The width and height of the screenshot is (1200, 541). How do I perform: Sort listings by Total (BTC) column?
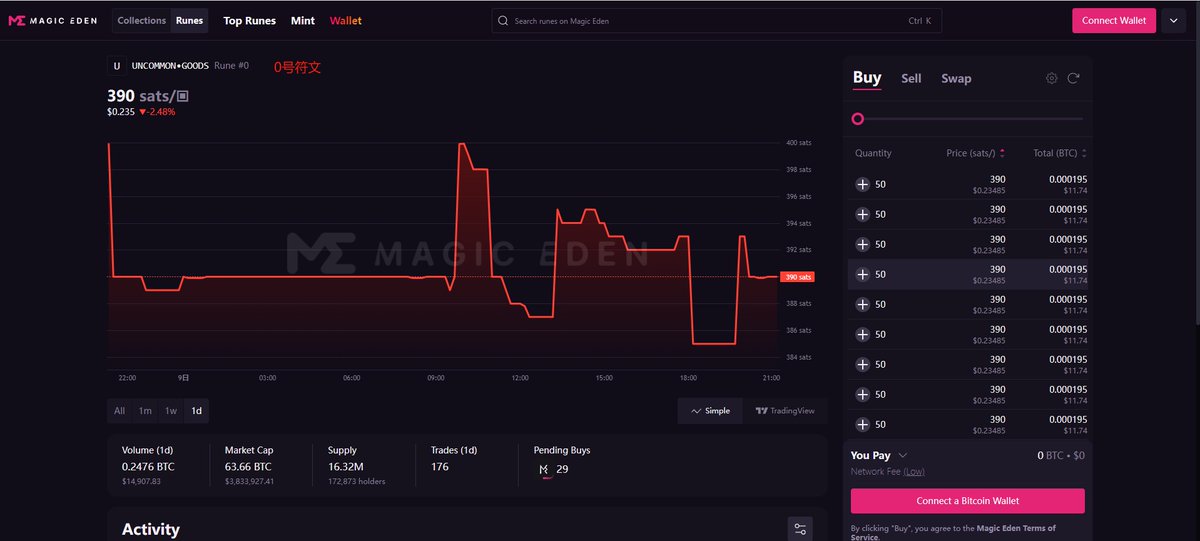1060,153
